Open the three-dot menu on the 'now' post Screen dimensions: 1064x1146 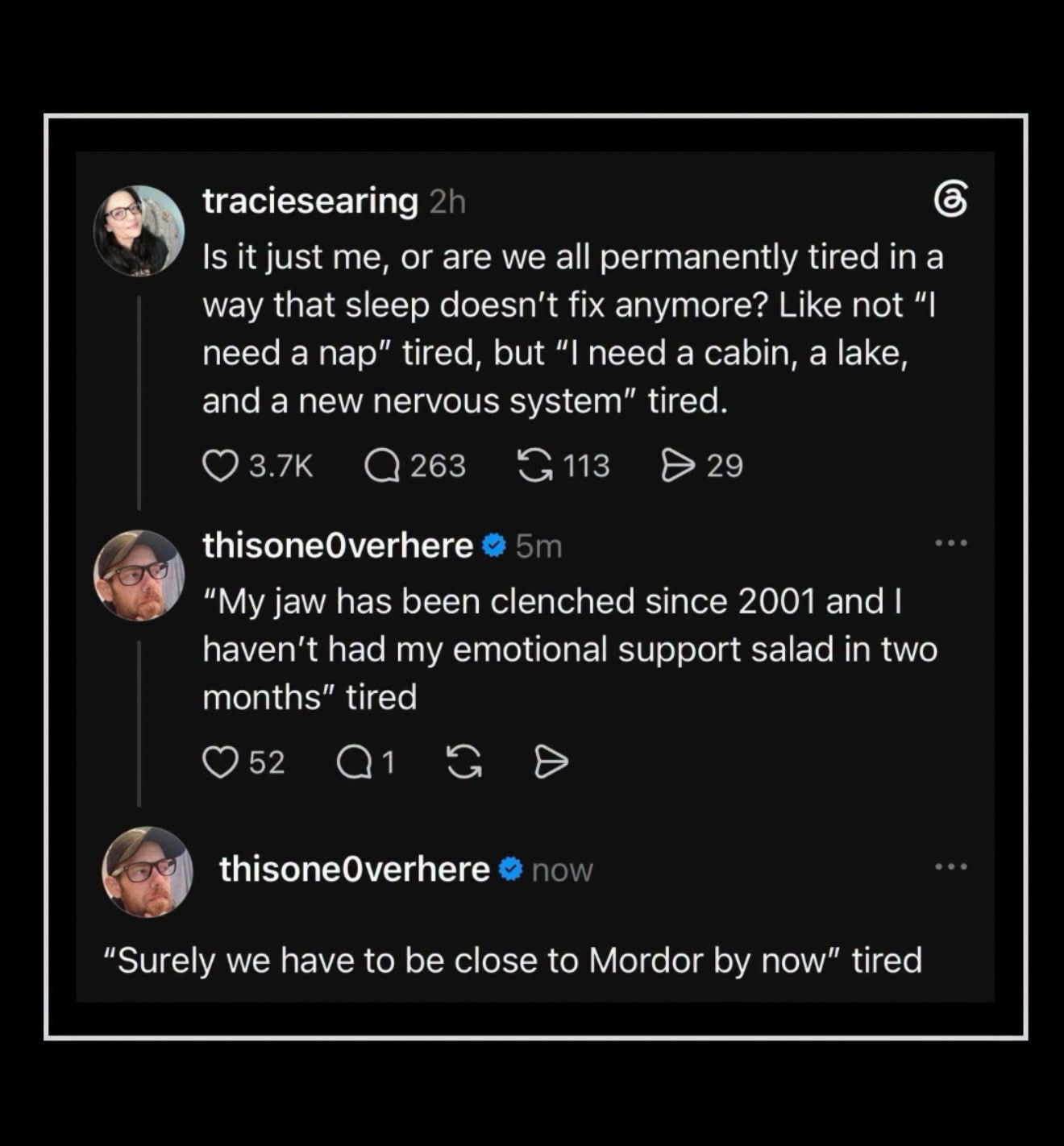(951, 867)
